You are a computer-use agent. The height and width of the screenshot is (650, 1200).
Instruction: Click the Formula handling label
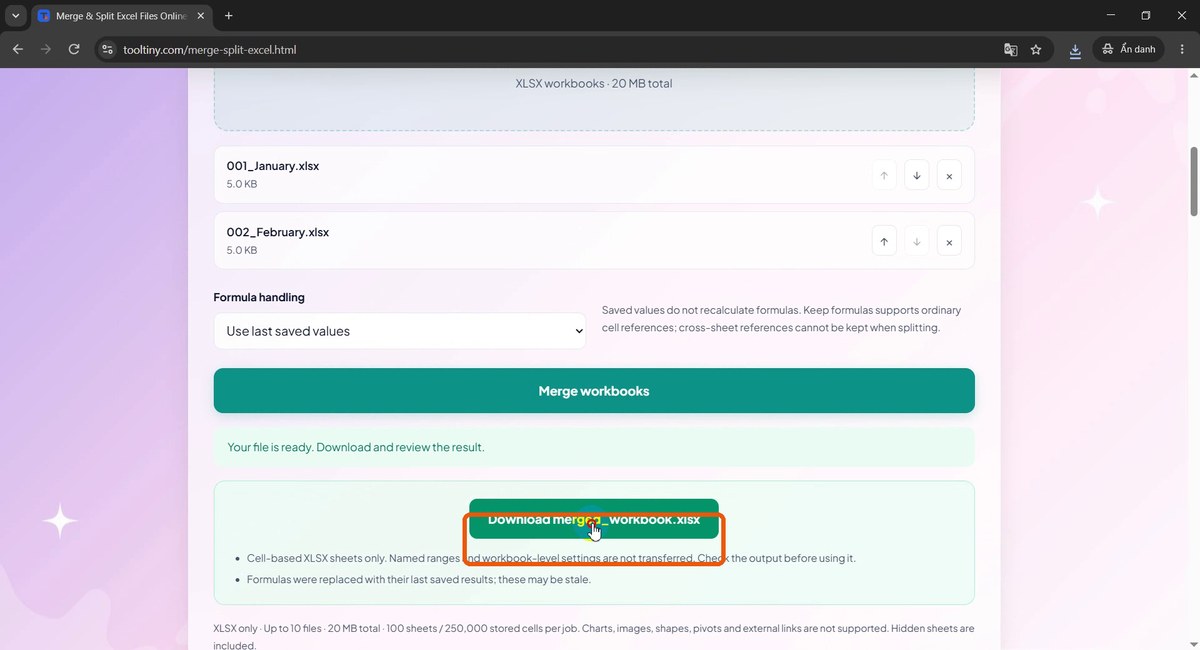coord(259,297)
